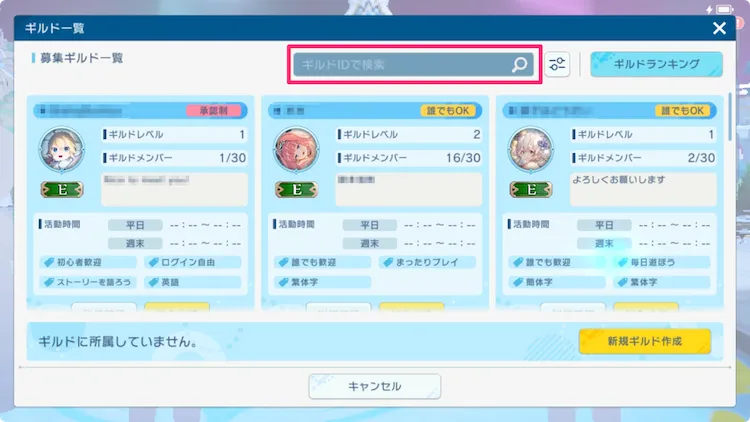Viewport: 750px width, 422px height.
Task: Open the guild filter settings icon
Action: point(557,64)
